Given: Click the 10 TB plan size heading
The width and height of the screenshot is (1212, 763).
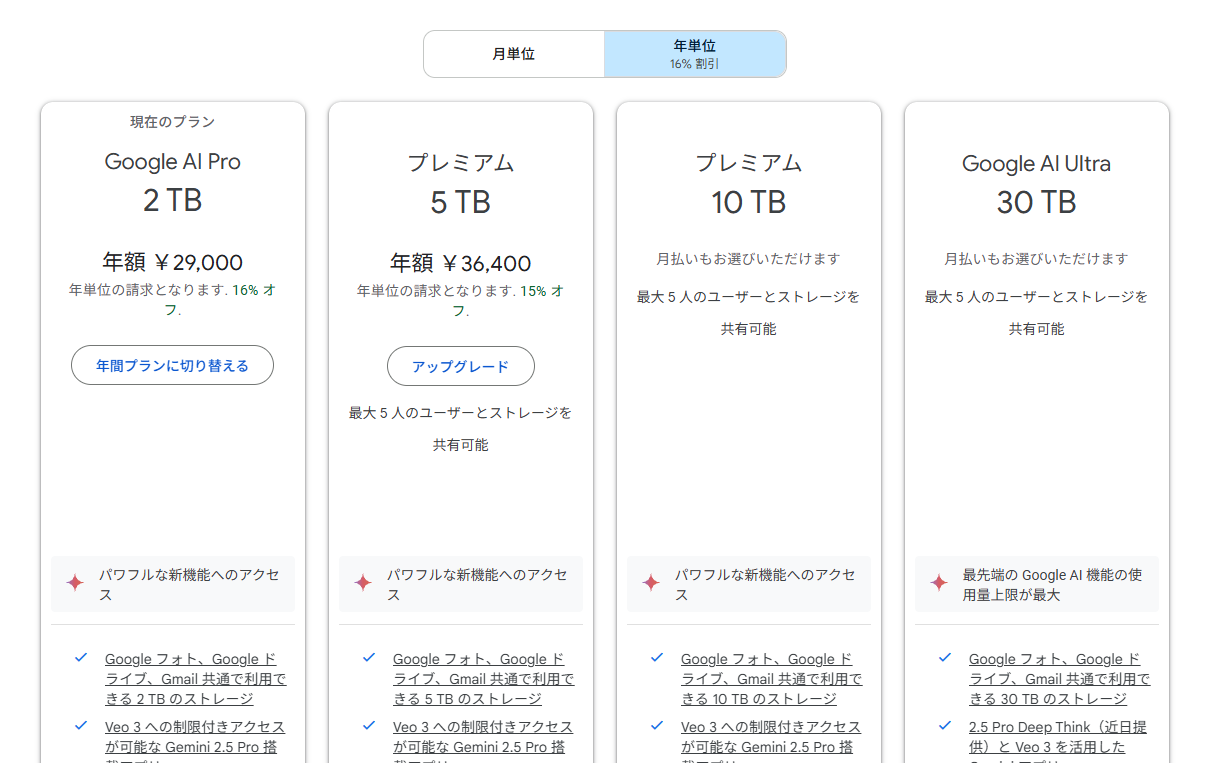Looking at the screenshot, I should 749,202.
